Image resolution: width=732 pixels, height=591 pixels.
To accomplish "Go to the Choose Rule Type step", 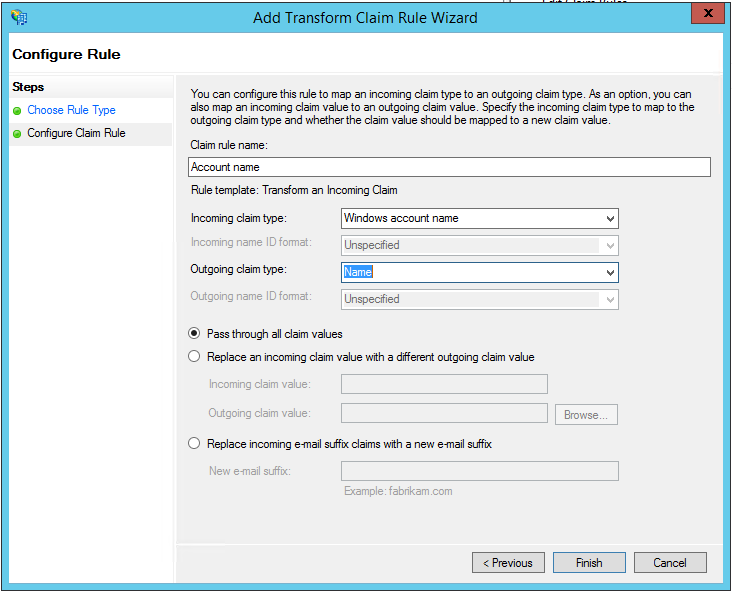I will coord(71,111).
